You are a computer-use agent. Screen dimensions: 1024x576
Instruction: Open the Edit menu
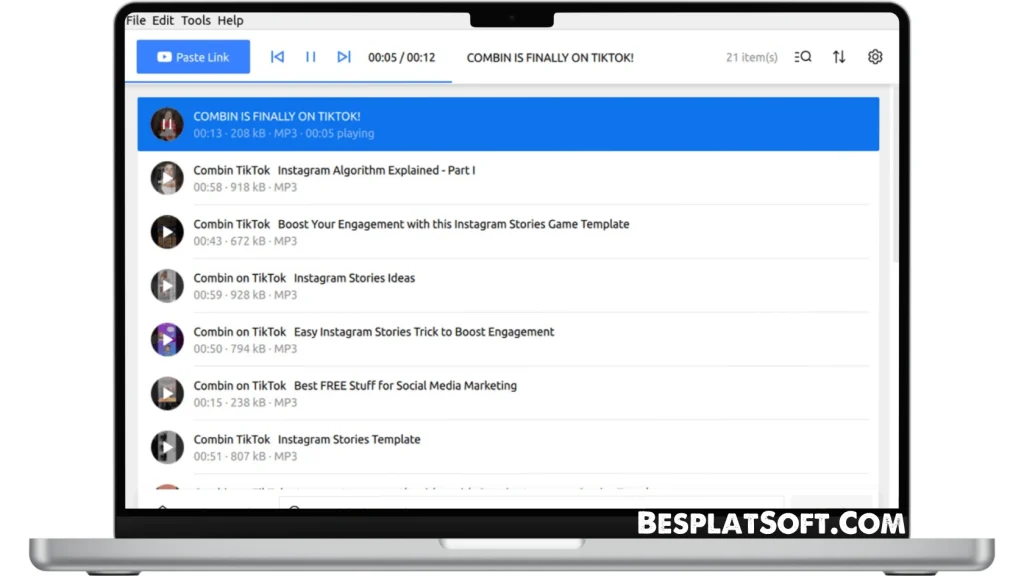tap(163, 19)
